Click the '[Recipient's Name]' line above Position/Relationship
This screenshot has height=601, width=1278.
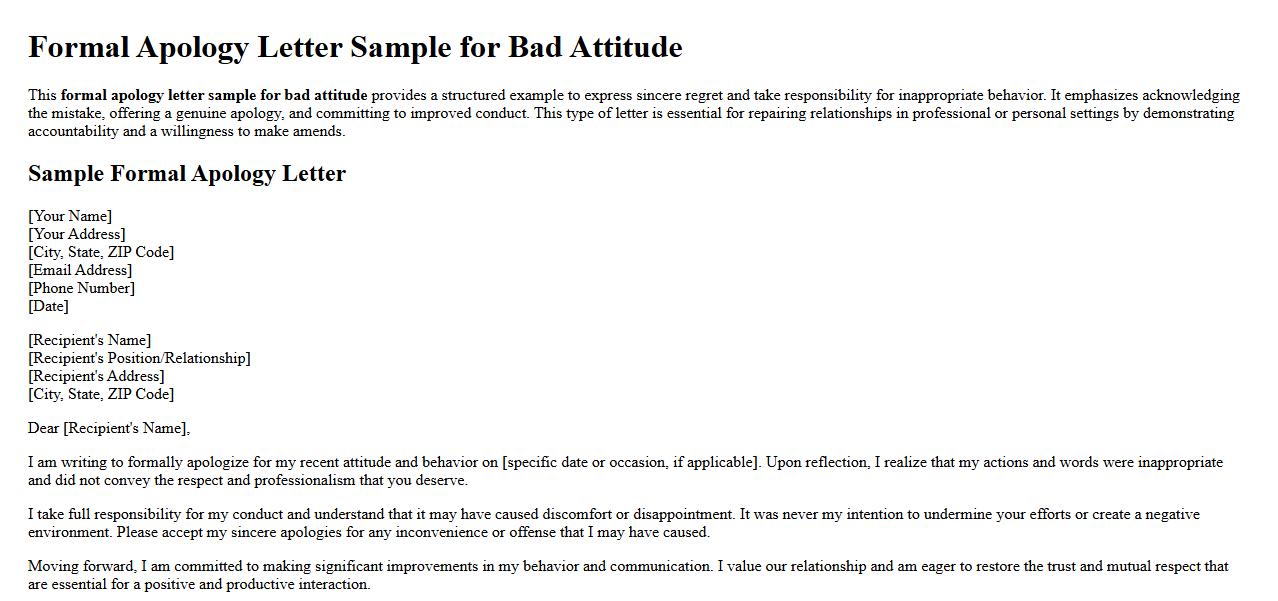[x=90, y=340]
